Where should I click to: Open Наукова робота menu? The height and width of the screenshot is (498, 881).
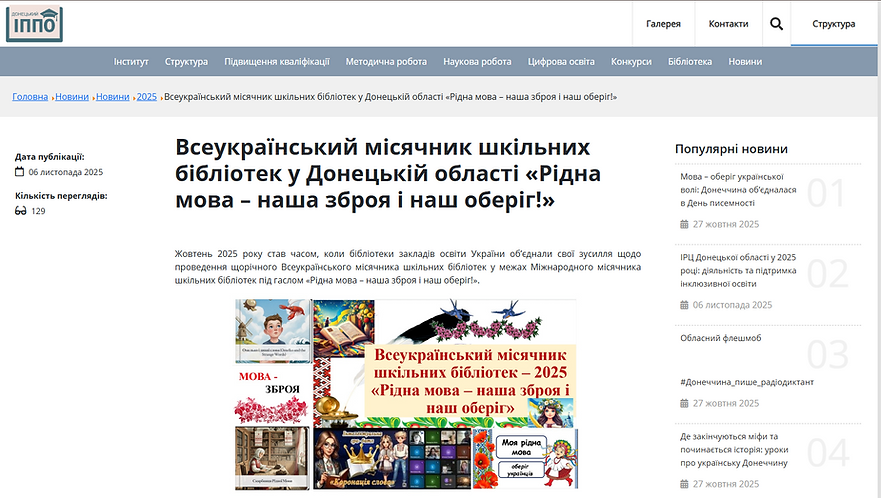[477, 62]
